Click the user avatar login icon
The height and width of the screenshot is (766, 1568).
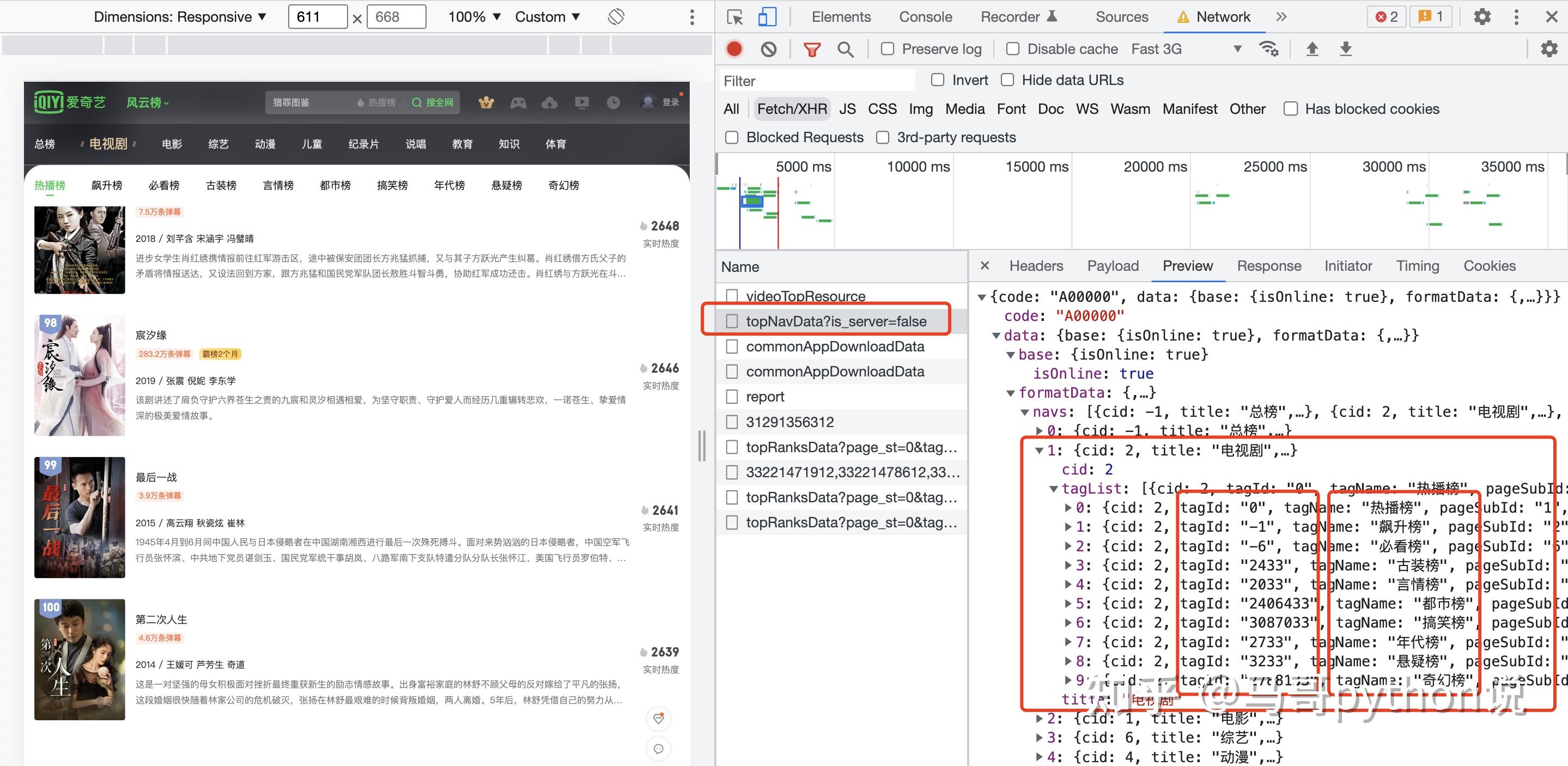648,102
